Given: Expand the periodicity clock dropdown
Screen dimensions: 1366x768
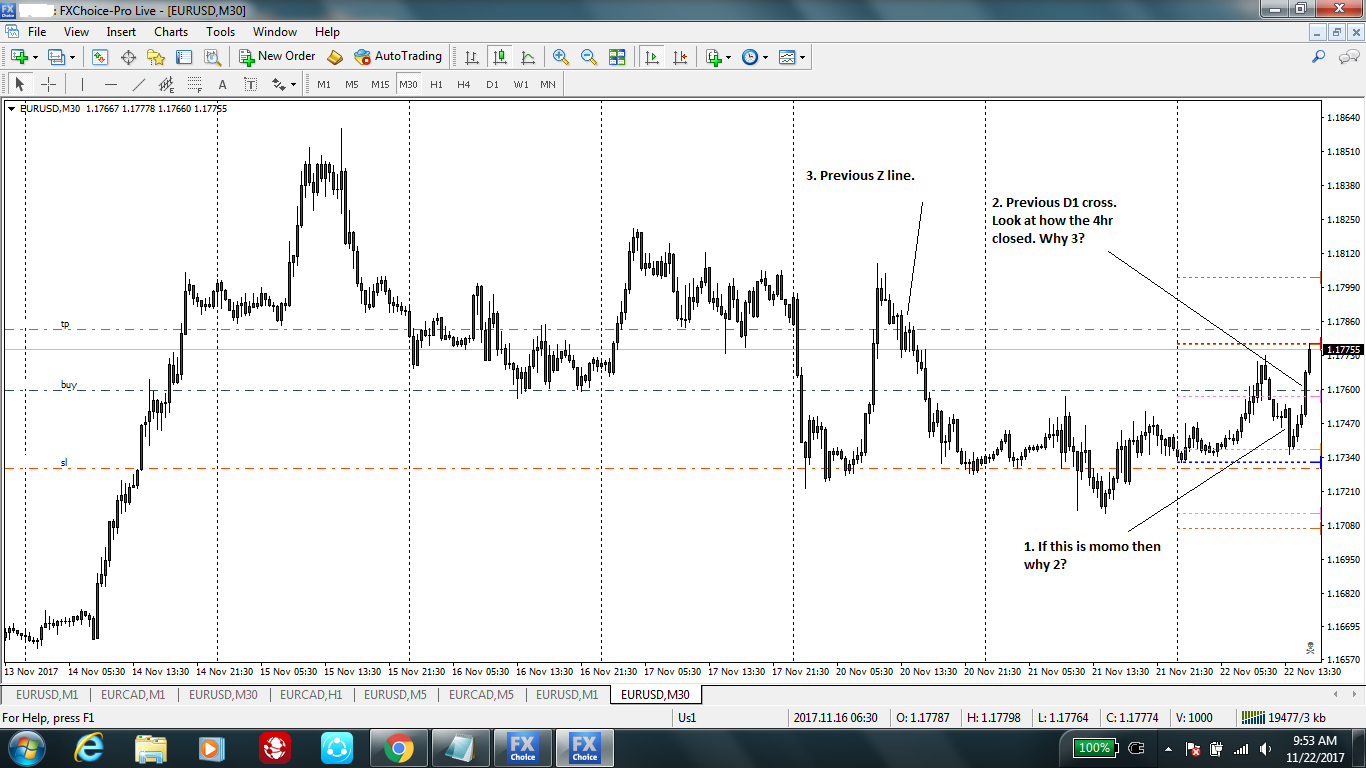Looking at the screenshot, I should [766, 57].
